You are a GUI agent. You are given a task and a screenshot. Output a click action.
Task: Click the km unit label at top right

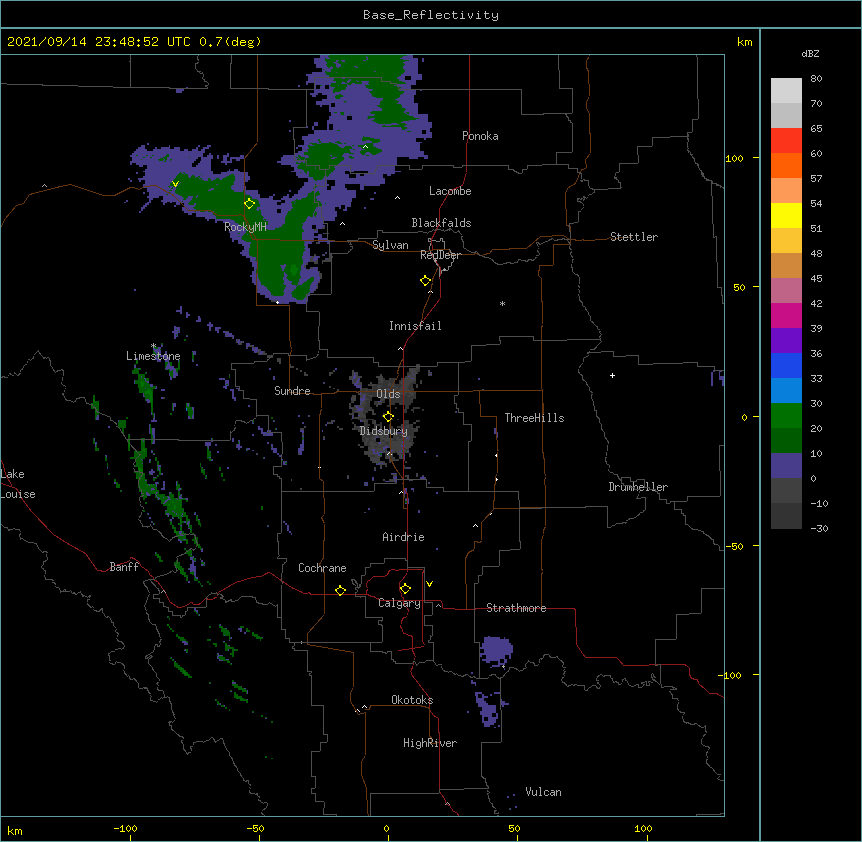(x=744, y=42)
